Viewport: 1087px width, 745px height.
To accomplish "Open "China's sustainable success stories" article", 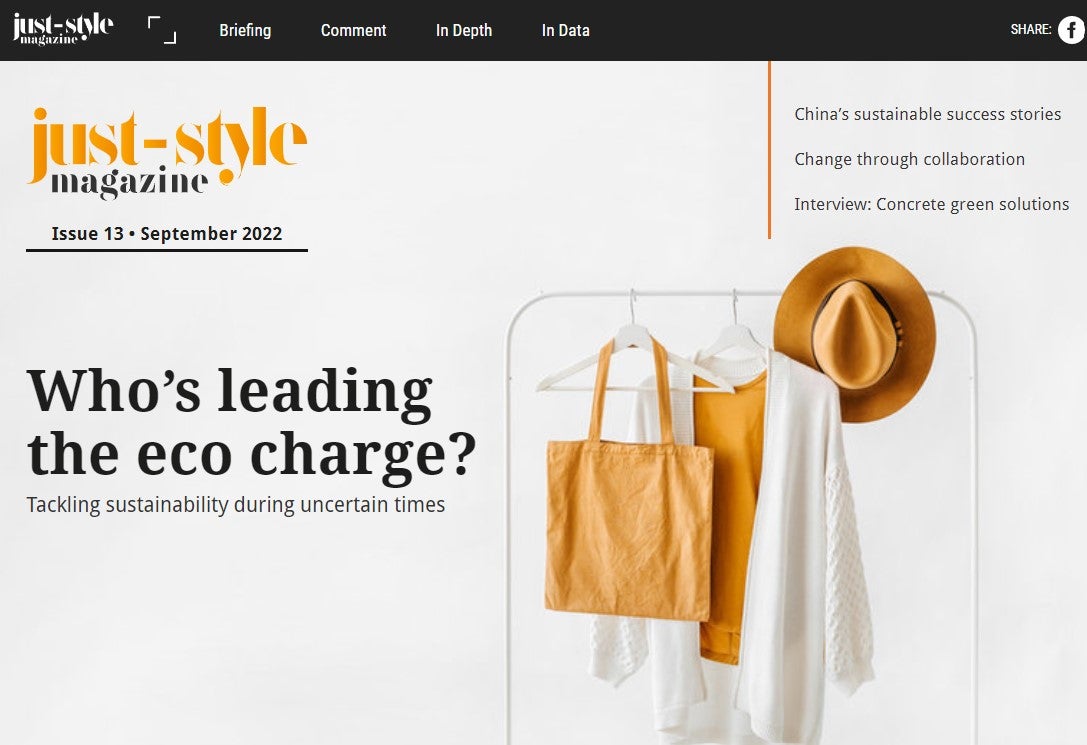I will point(928,114).
